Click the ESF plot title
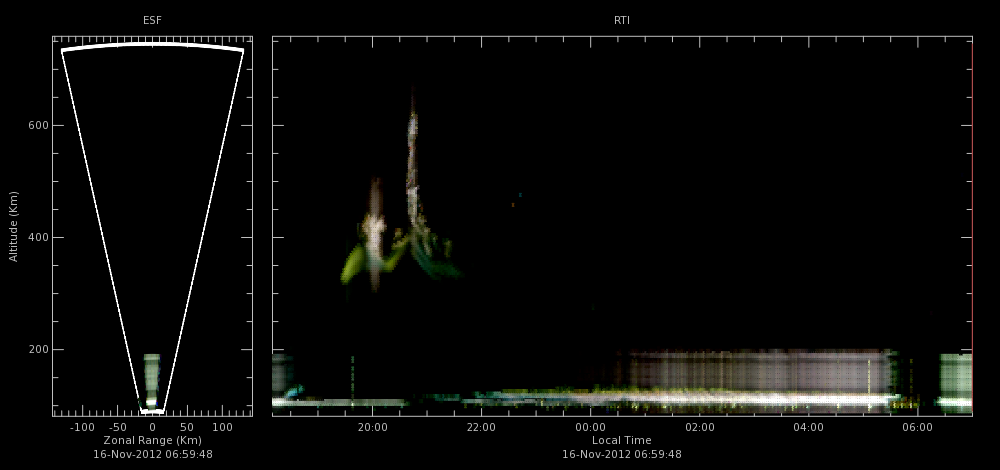Image resolution: width=1000 pixels, height=470 pixels. pyautogui.click(x=152, y=21)
